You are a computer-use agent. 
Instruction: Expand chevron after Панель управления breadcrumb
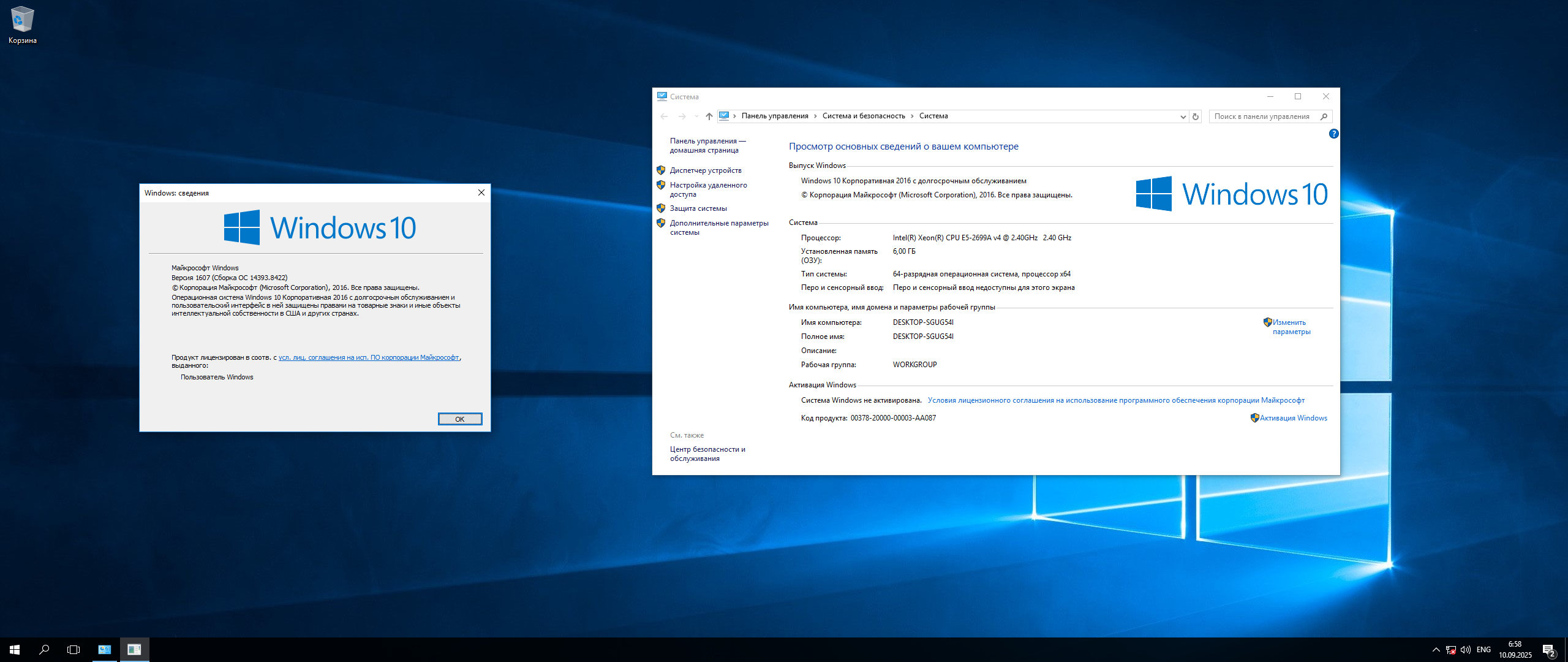coord(816,116)
